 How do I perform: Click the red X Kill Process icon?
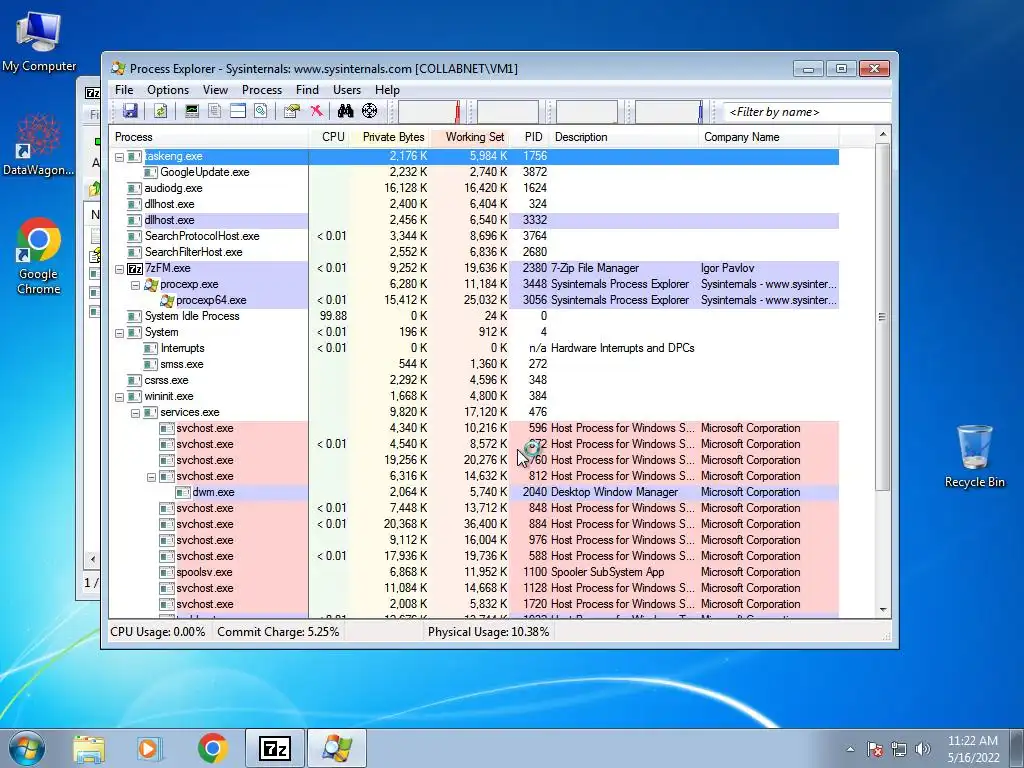click(317, 111)
